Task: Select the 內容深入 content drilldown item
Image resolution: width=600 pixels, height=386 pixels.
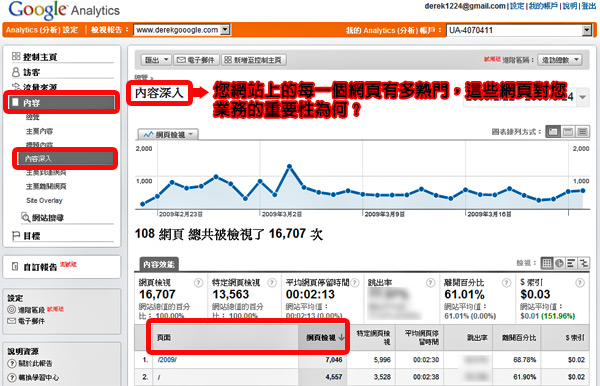Action: point(65,158)
